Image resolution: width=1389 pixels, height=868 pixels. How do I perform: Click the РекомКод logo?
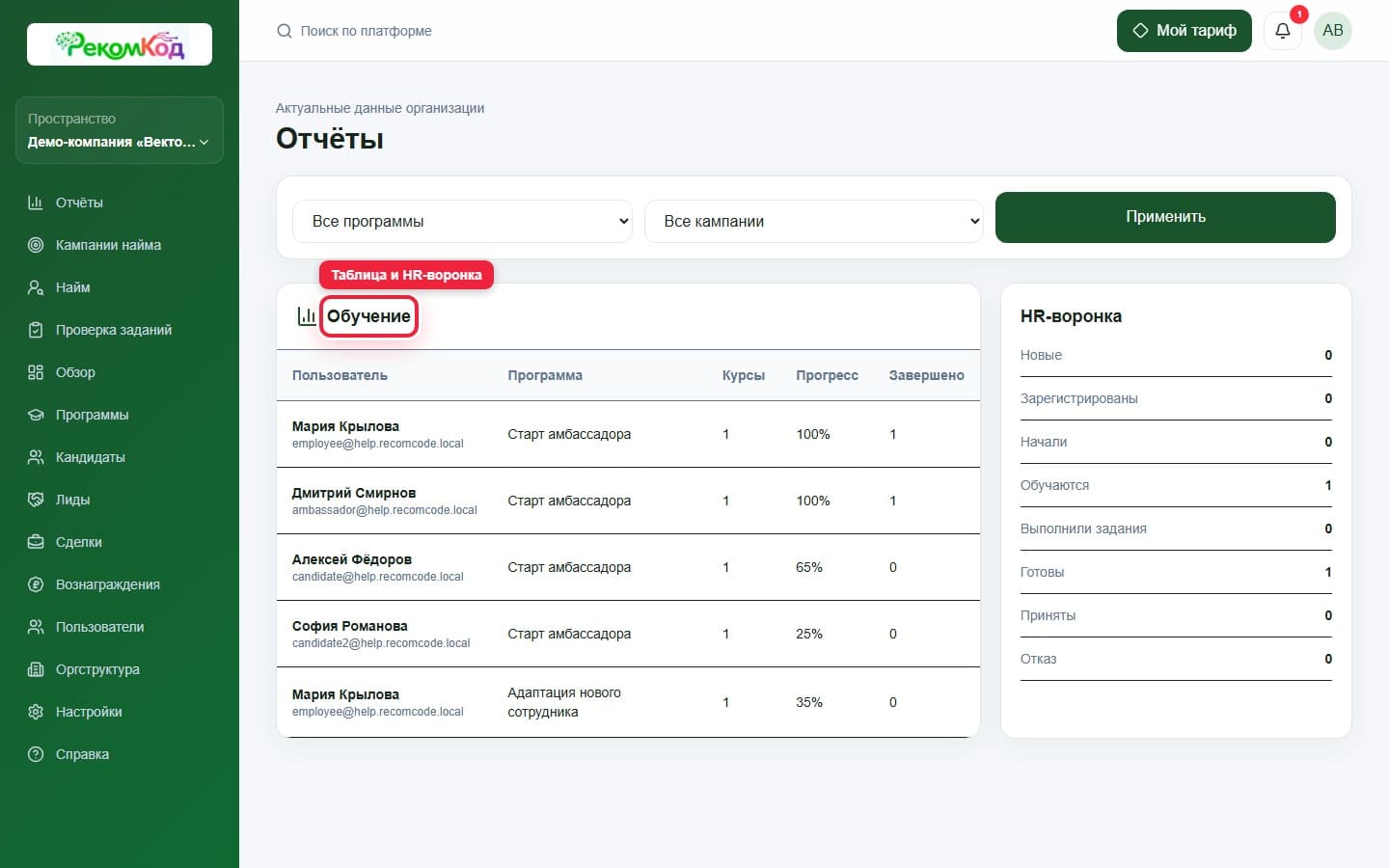tap(120, 44)
